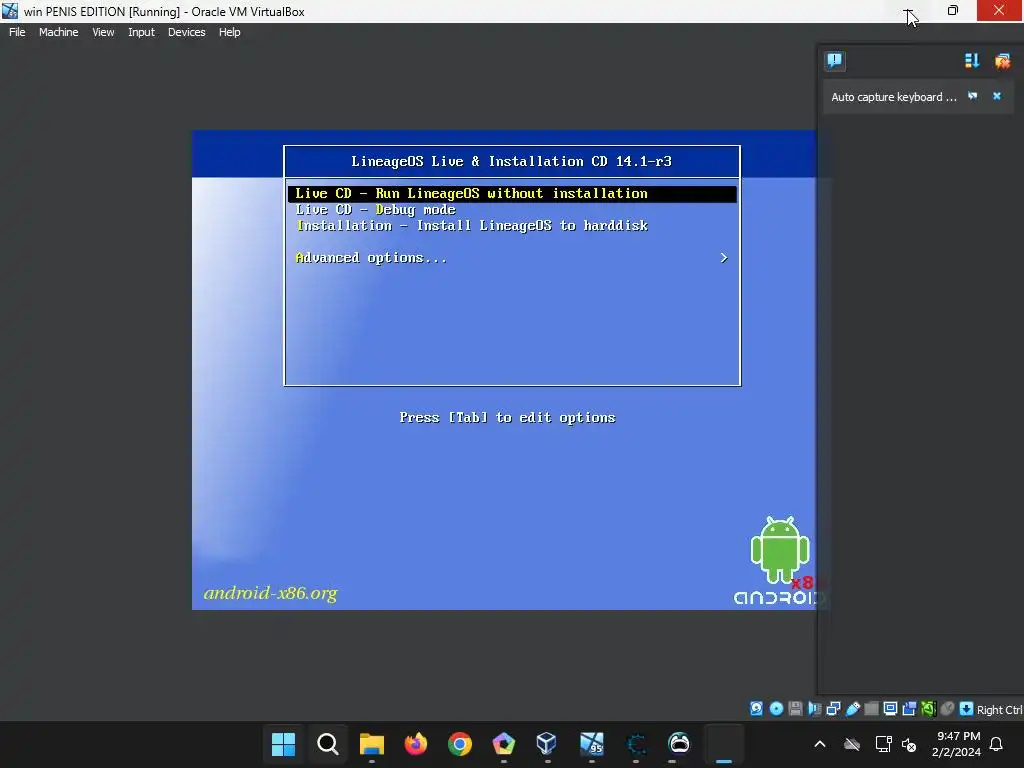
Task: Open Windows notifications bell icon
Action: pos(997,744)
